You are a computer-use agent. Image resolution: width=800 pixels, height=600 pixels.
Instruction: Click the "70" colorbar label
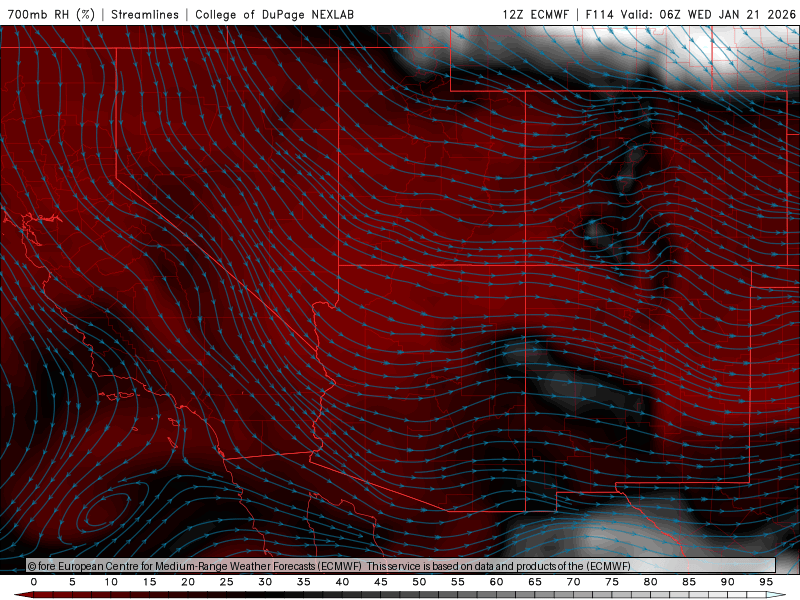[x=573, y=582]
